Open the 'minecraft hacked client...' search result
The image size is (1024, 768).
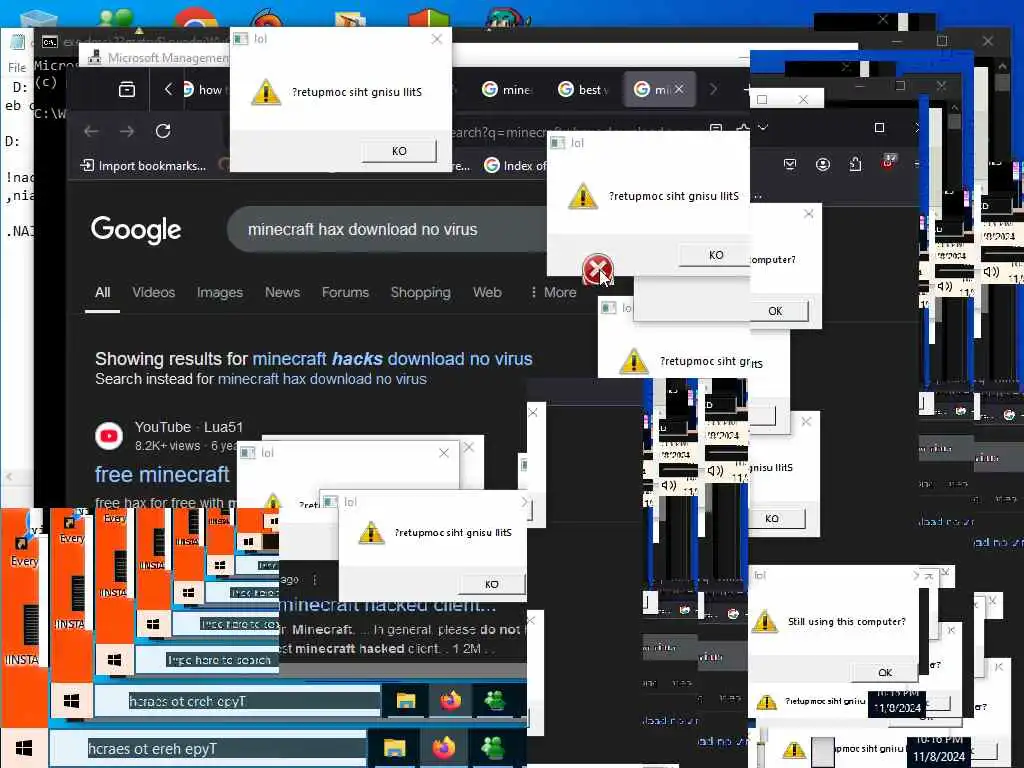click(388, 605)
